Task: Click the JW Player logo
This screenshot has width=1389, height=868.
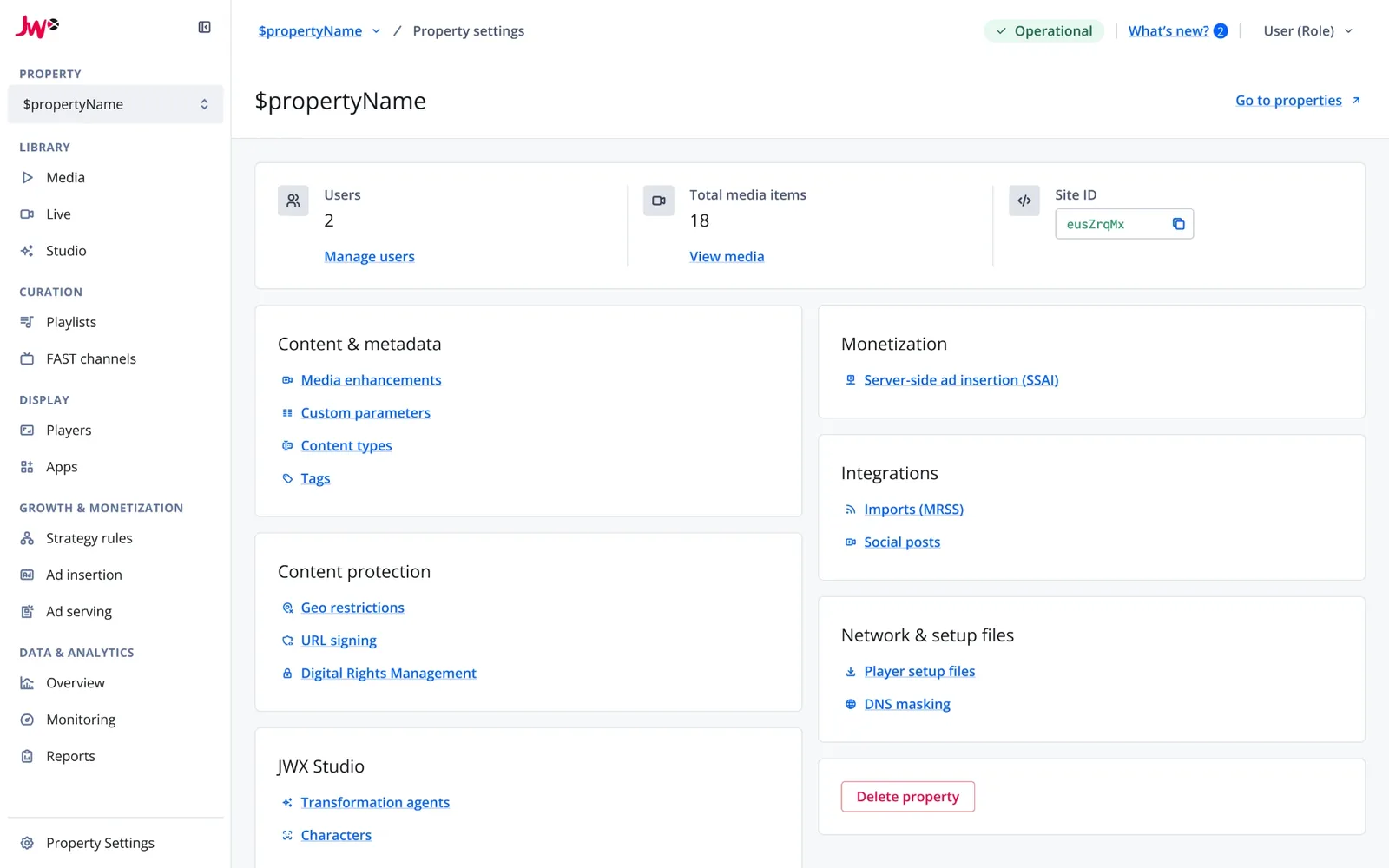Action: tap(37, 27)
